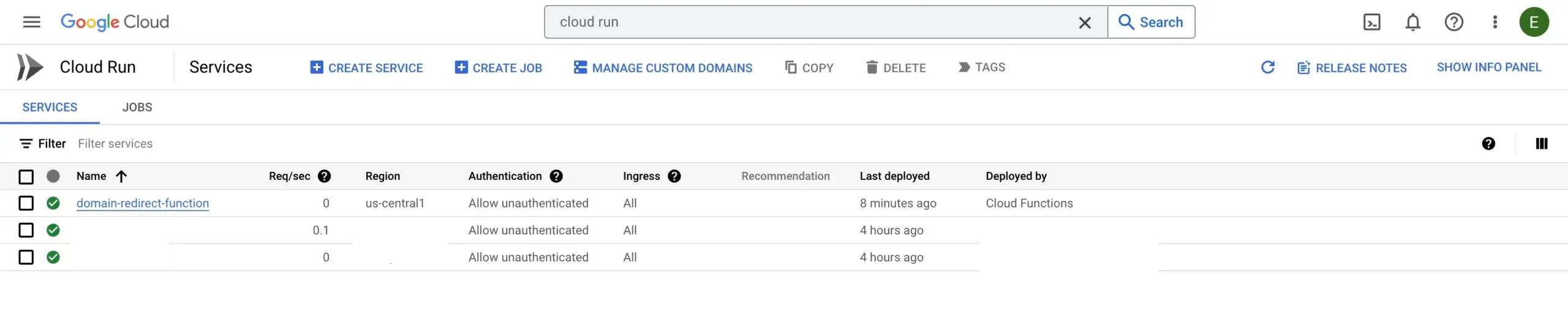This screenshot has height=328, width=1568.
Task: Click the Req/sec help icon
Action: point(325,176)
